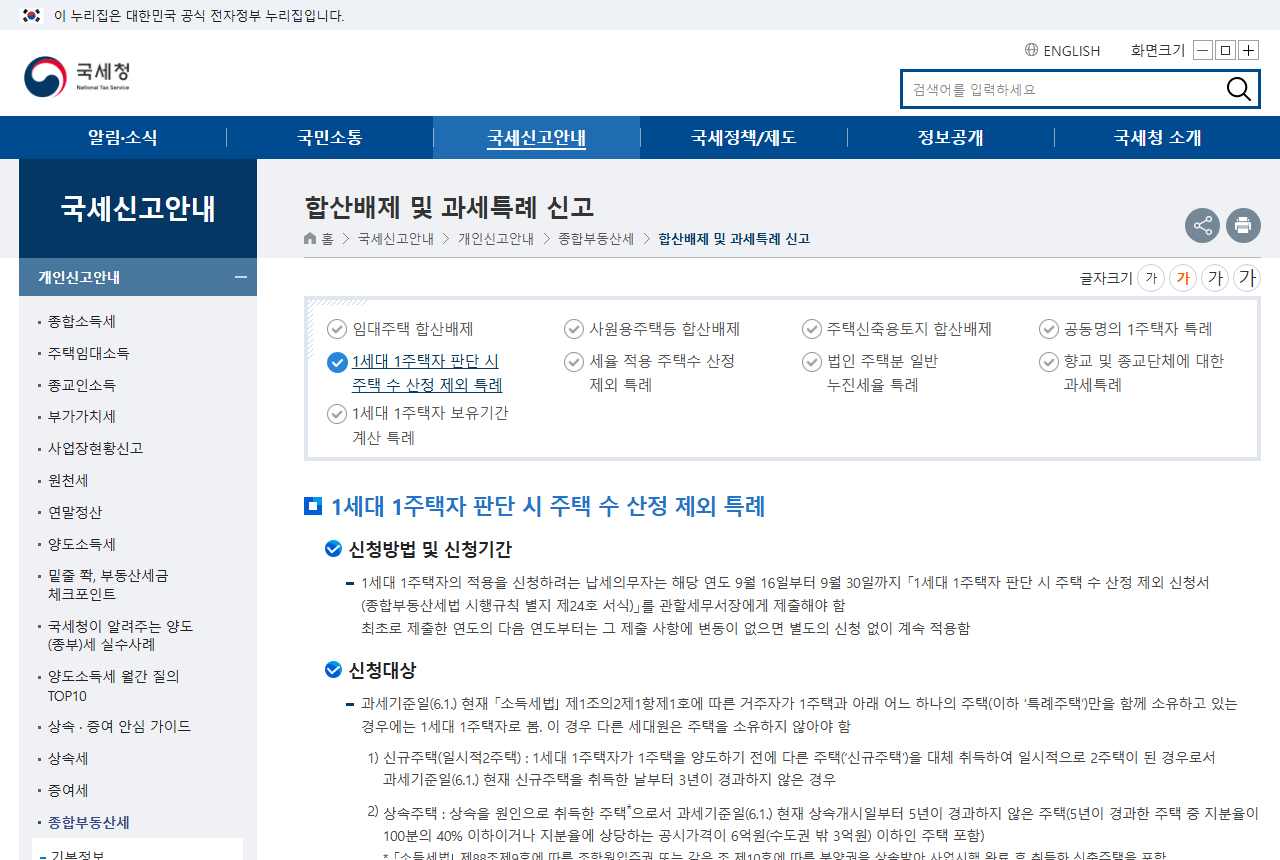Click the screen zoom in plus button
This screenshot has width=1280, height=860.
coord(1249,50)
